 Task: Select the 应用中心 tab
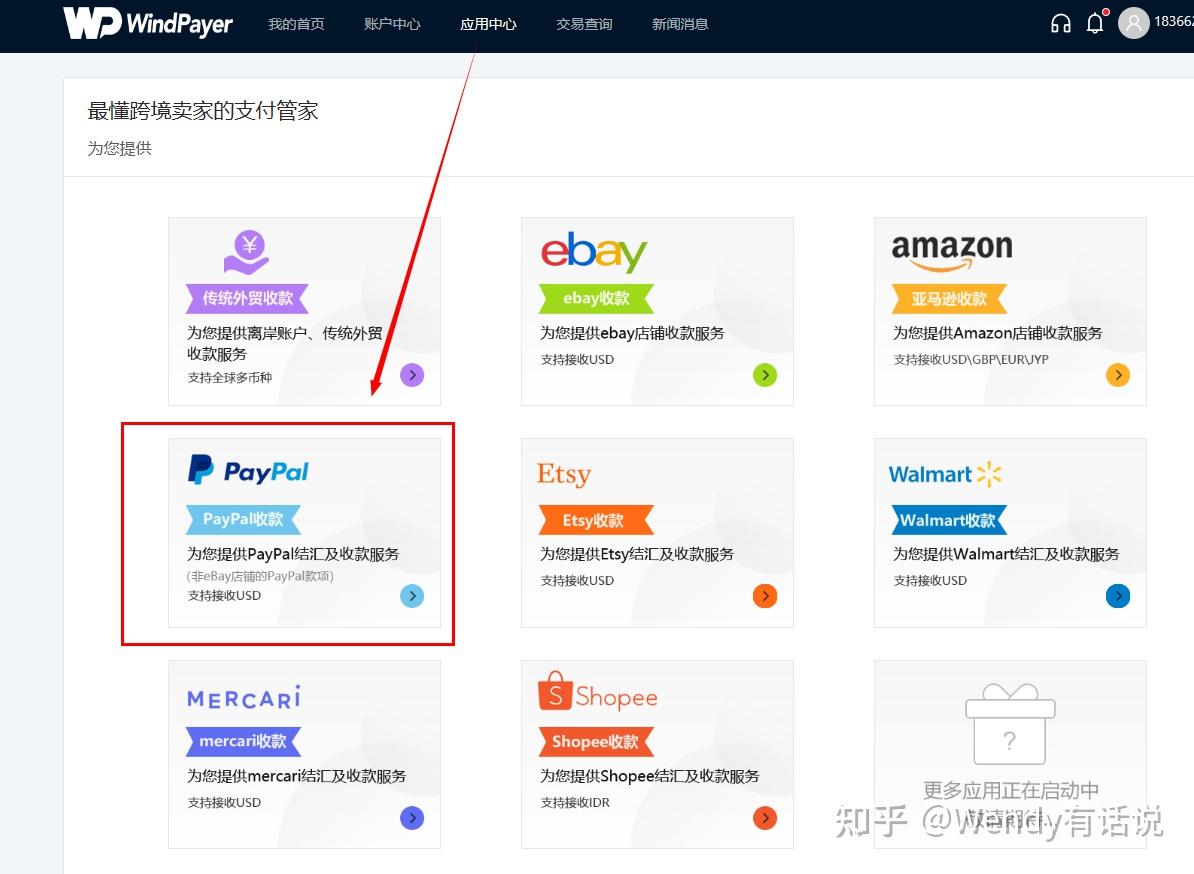point(488,24)
